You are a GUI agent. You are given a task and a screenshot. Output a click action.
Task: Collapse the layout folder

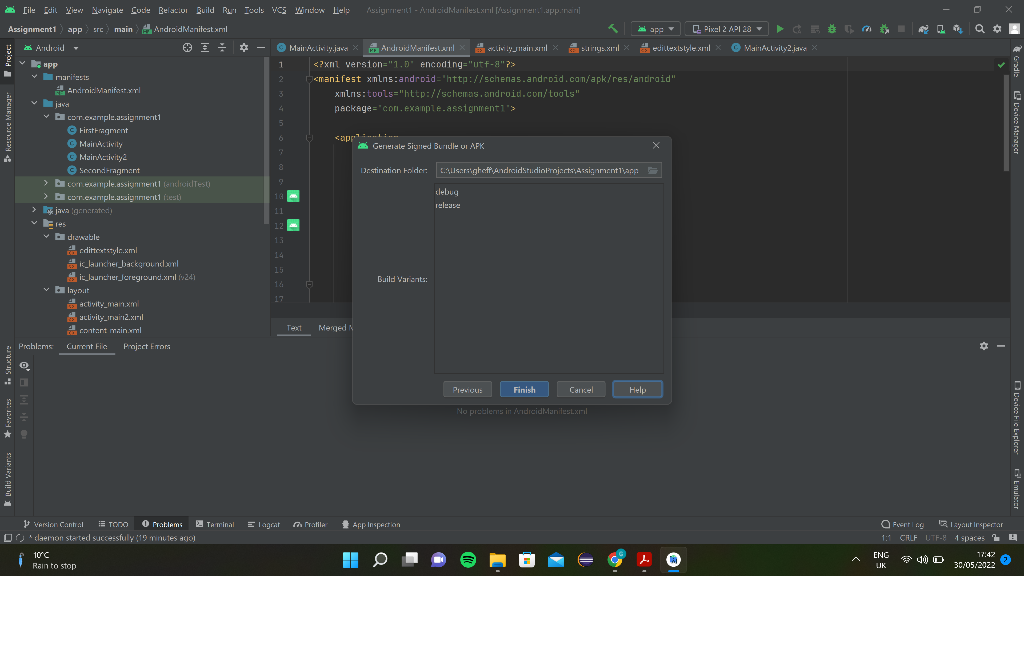(46, 290)
